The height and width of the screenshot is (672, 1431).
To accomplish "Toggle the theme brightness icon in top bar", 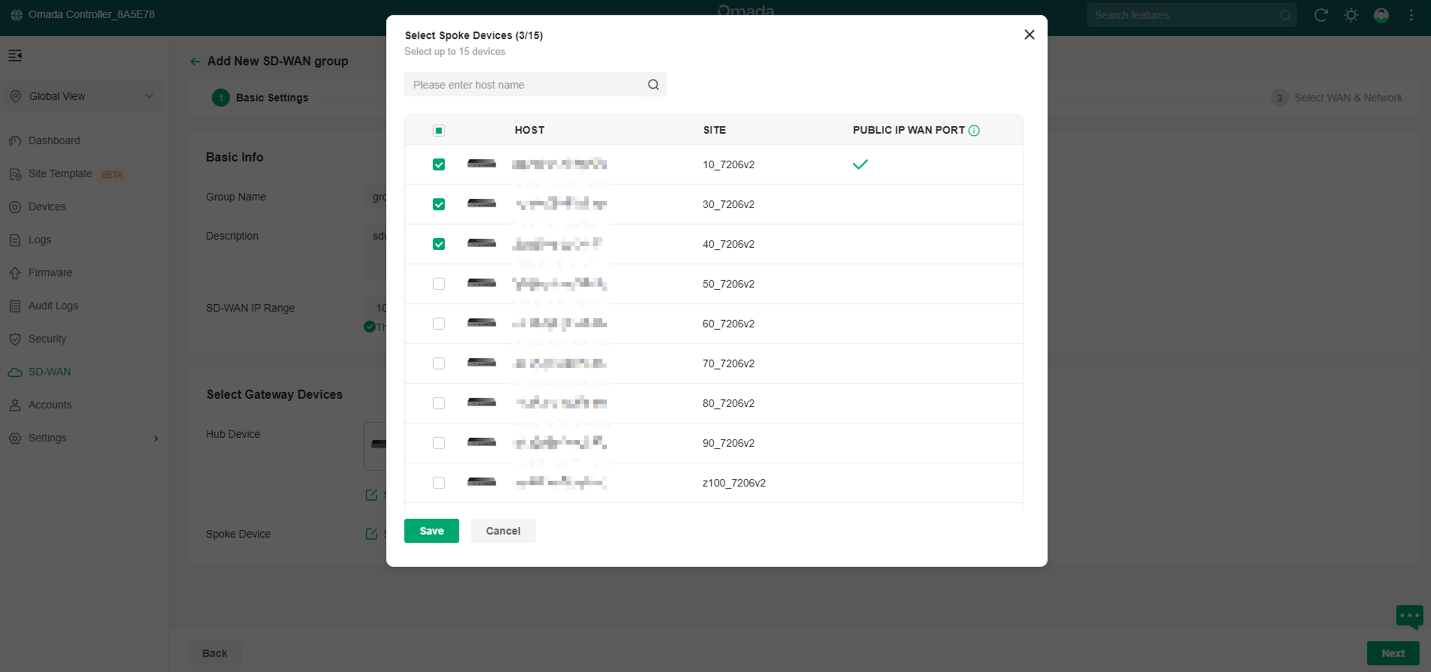I will 1351,15.
